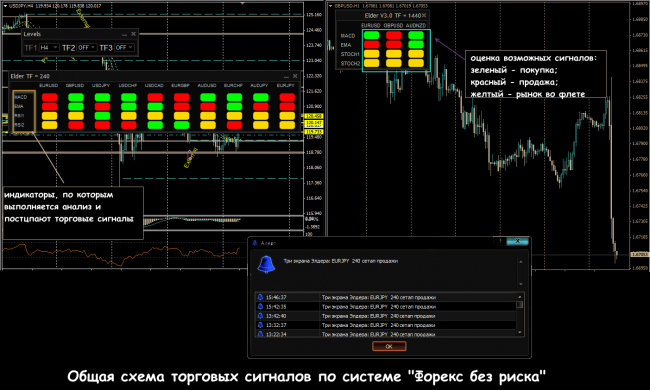Click down arrow of alert list scrollbar
650x390 pixels.
tap(520, 332)
